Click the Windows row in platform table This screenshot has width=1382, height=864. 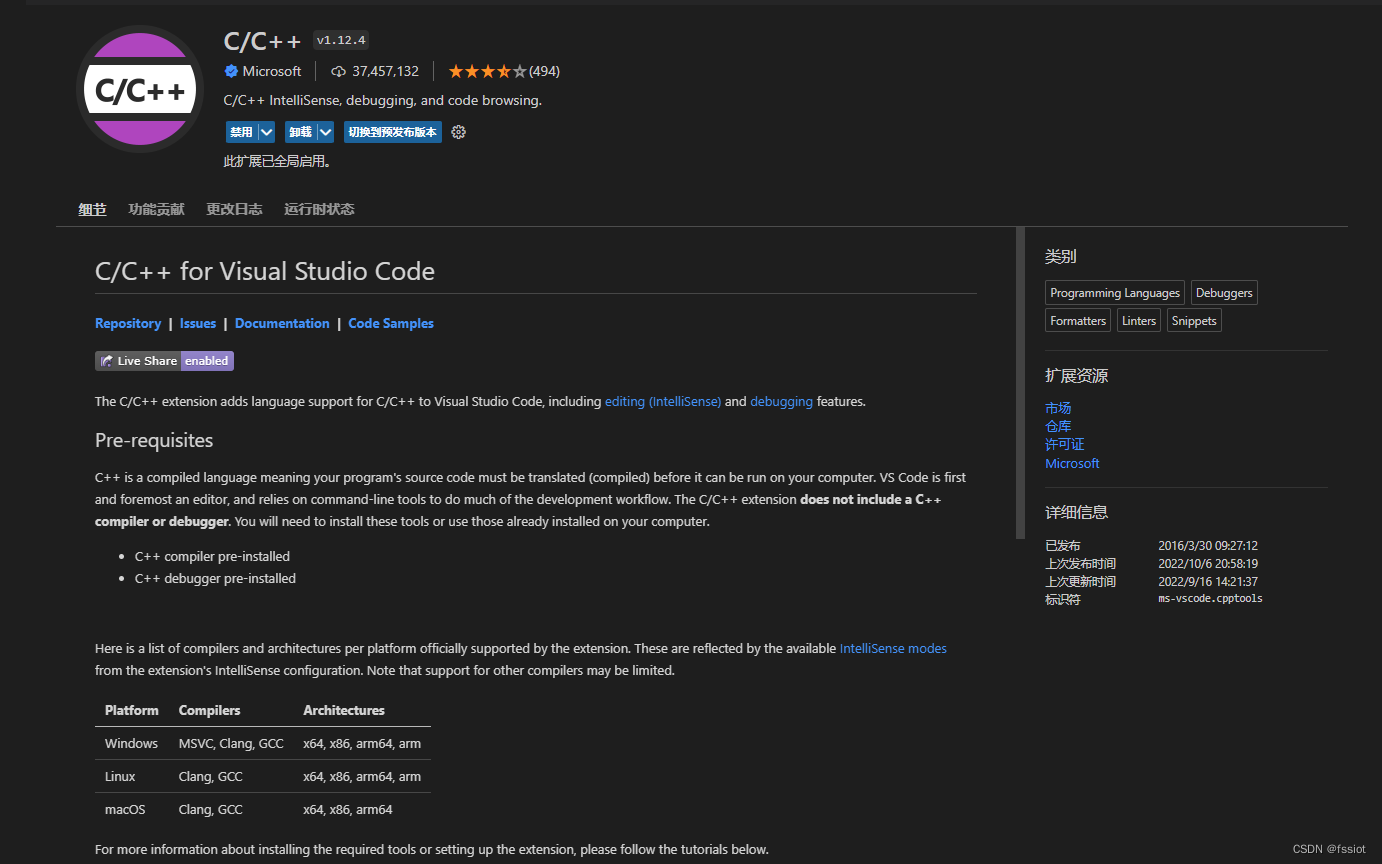(x=263, y=743)
